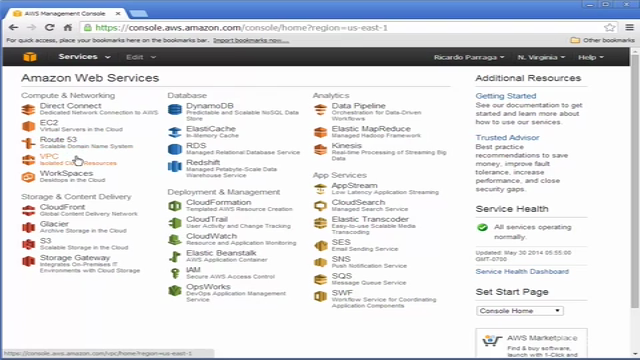Image resolution: width=640 pixels, height=360 pixels.
Task: Click the browser forward arrow
Action: click(31, 27)
